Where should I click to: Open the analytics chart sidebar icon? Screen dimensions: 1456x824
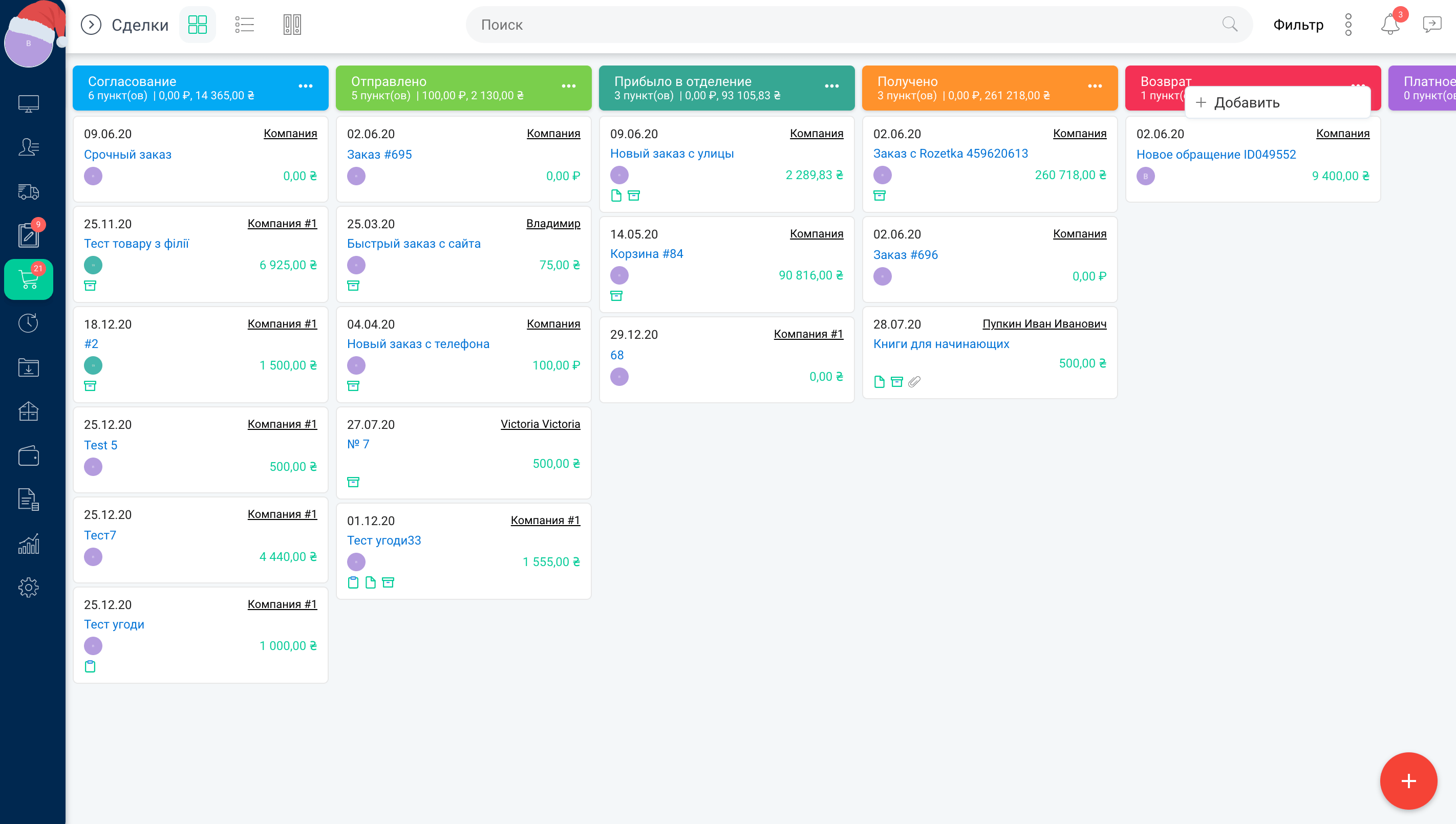pos(28,544)
